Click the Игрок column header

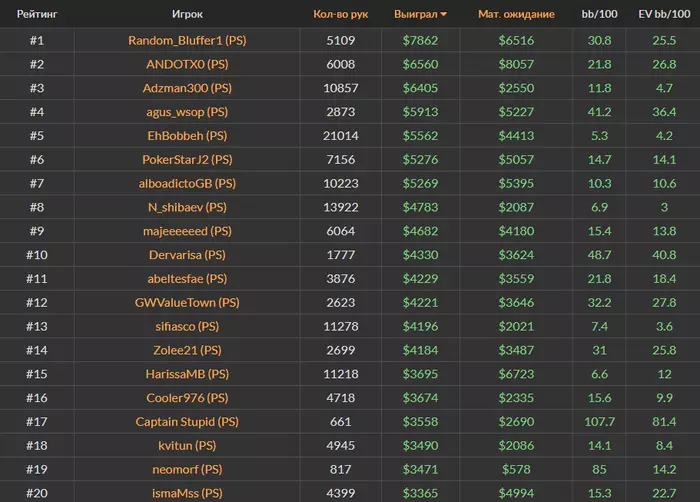tap(187, 14)
